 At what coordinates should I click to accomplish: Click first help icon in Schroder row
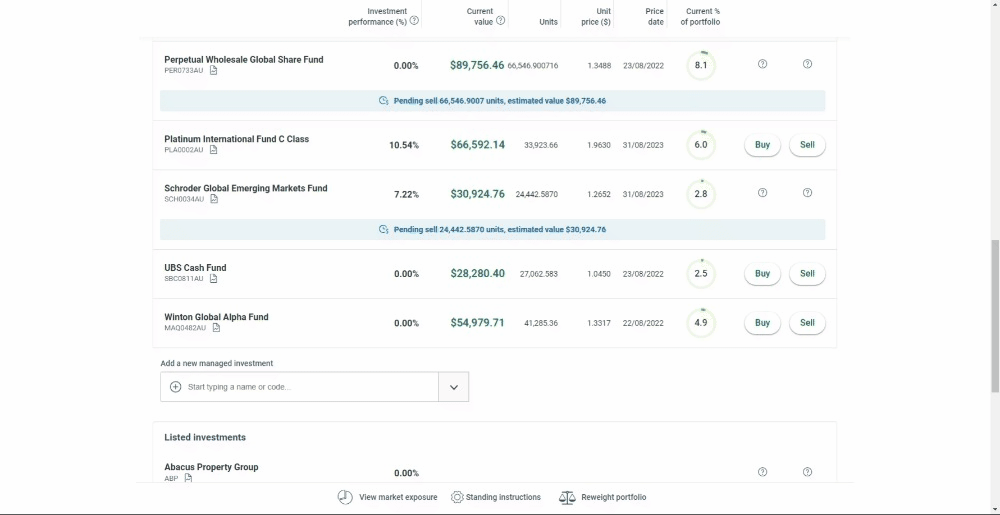point(762,192)
